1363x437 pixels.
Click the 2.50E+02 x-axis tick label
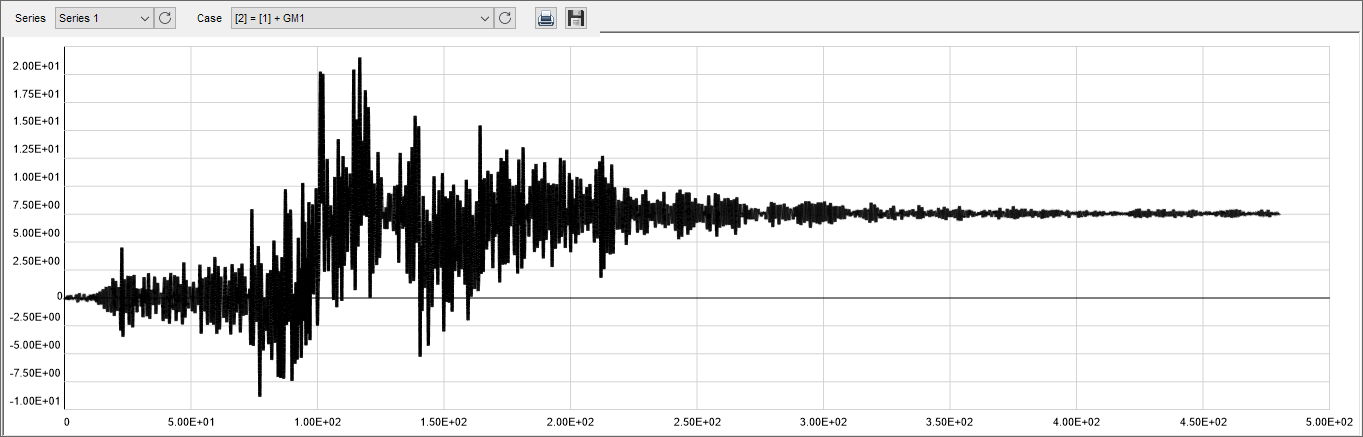[x=696, y=423]
